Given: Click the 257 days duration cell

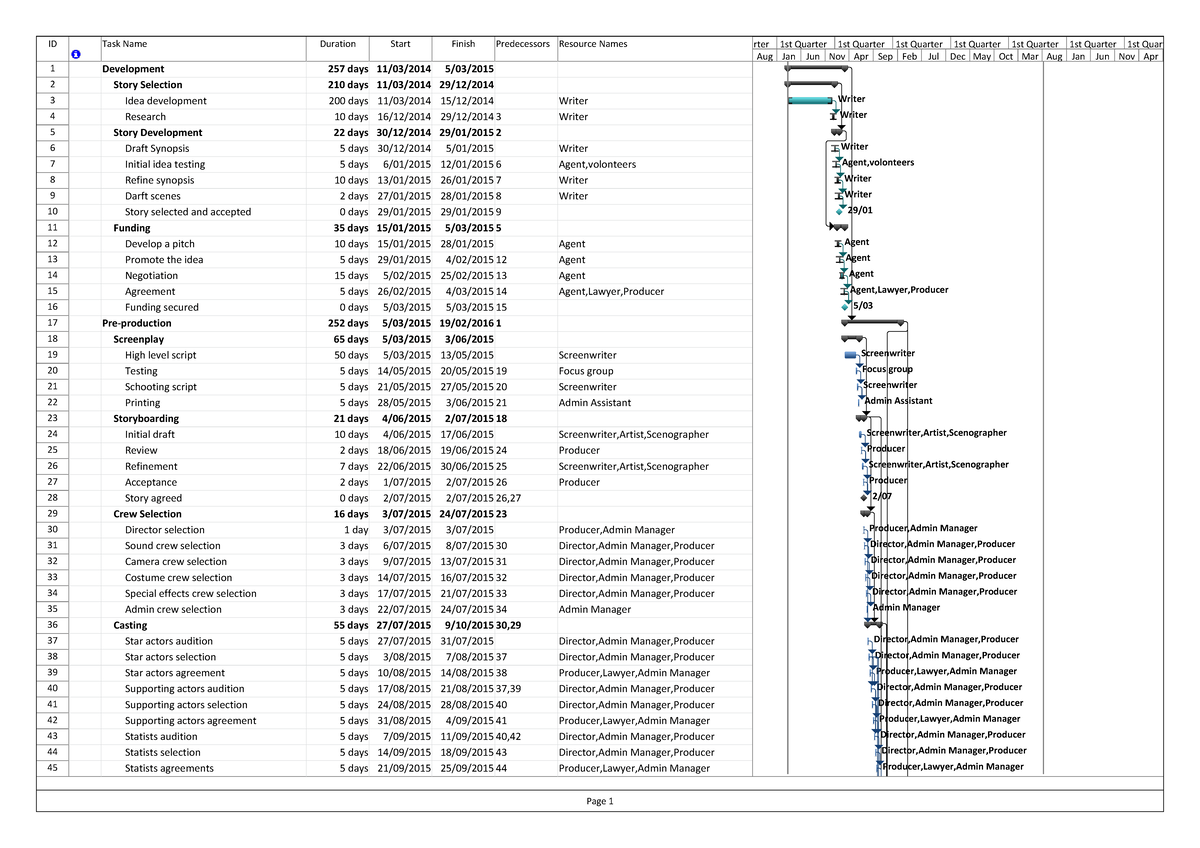Looking at the screenshot, I should pyautogui.click(x=348, y=69).
